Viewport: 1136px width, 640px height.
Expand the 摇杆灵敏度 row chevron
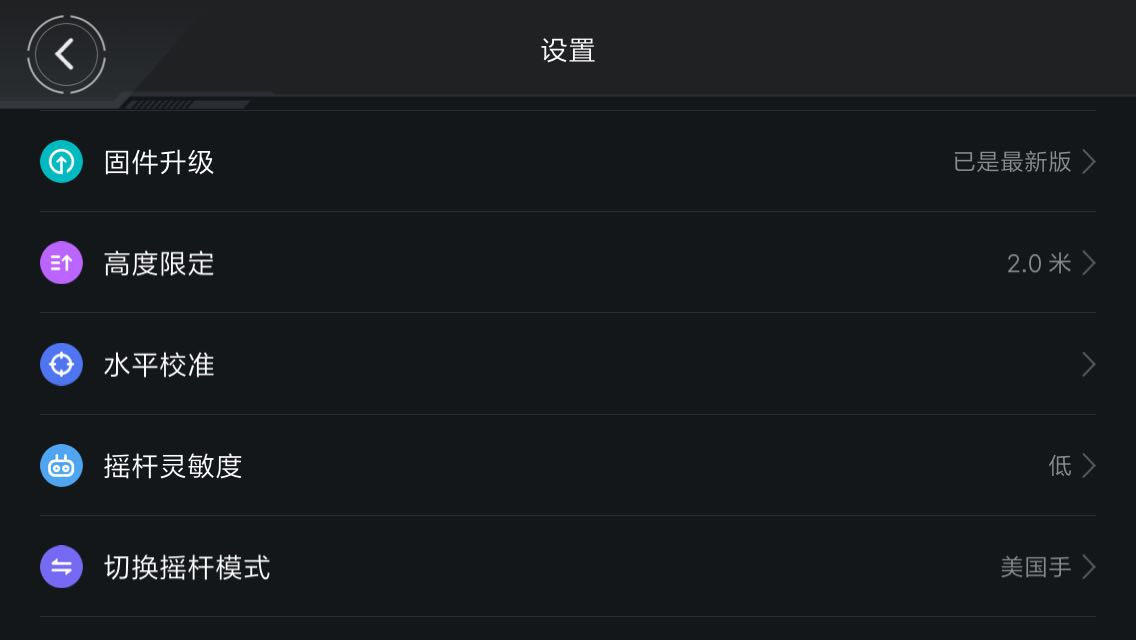pos(1089,466)
